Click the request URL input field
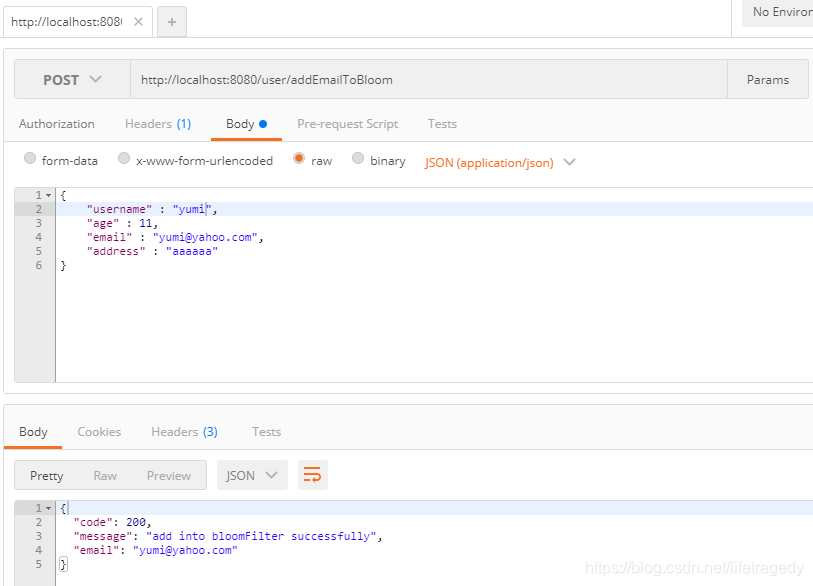Viewport: 813px width, 586px height. [x=429, y=79]
